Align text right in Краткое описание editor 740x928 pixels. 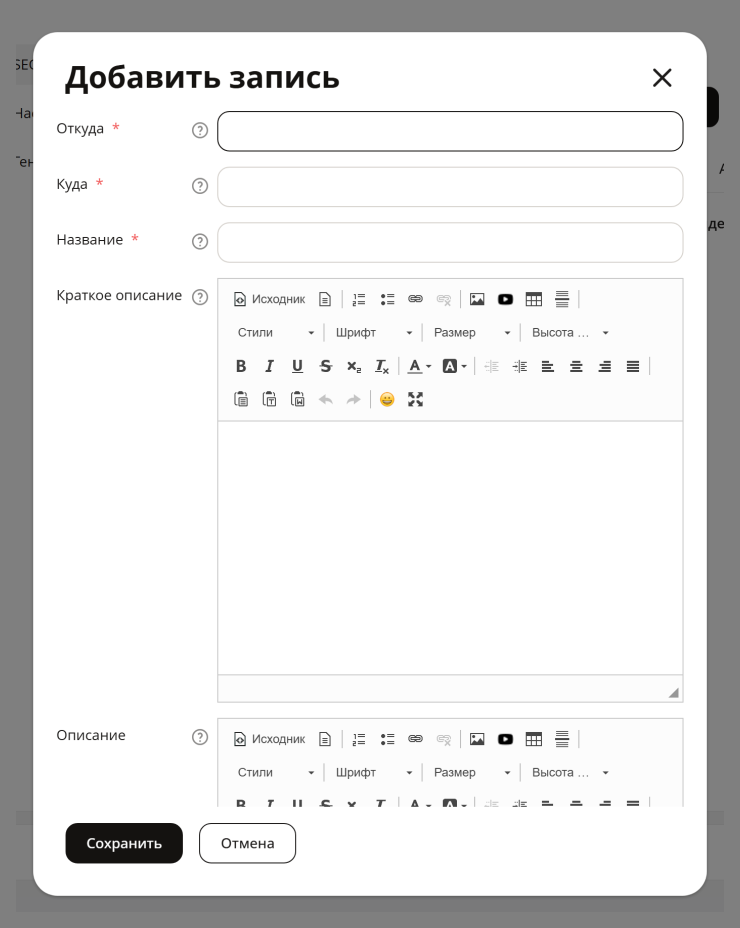[605, 366]
